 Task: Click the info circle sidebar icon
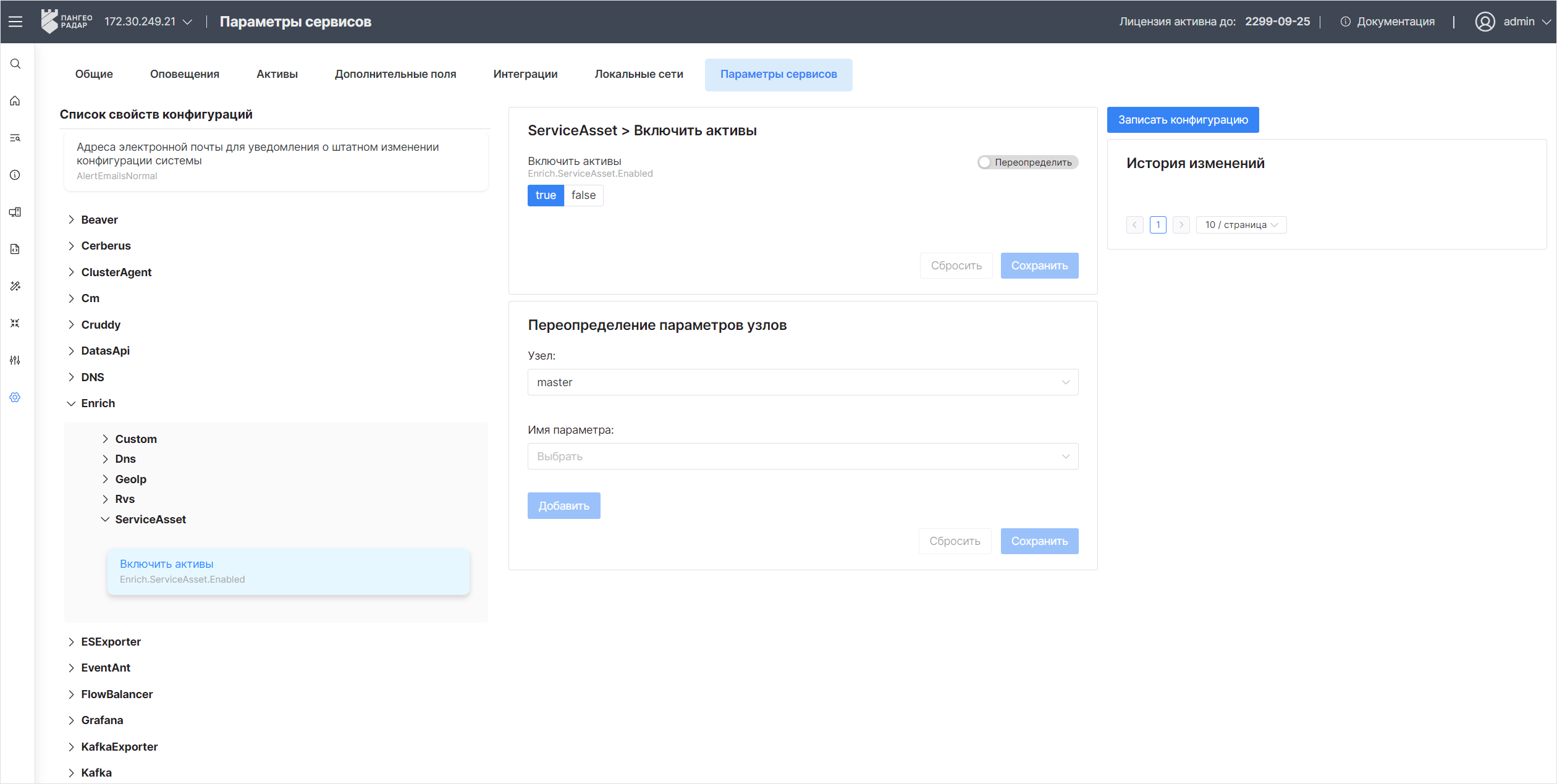click(x=15, y=175)
